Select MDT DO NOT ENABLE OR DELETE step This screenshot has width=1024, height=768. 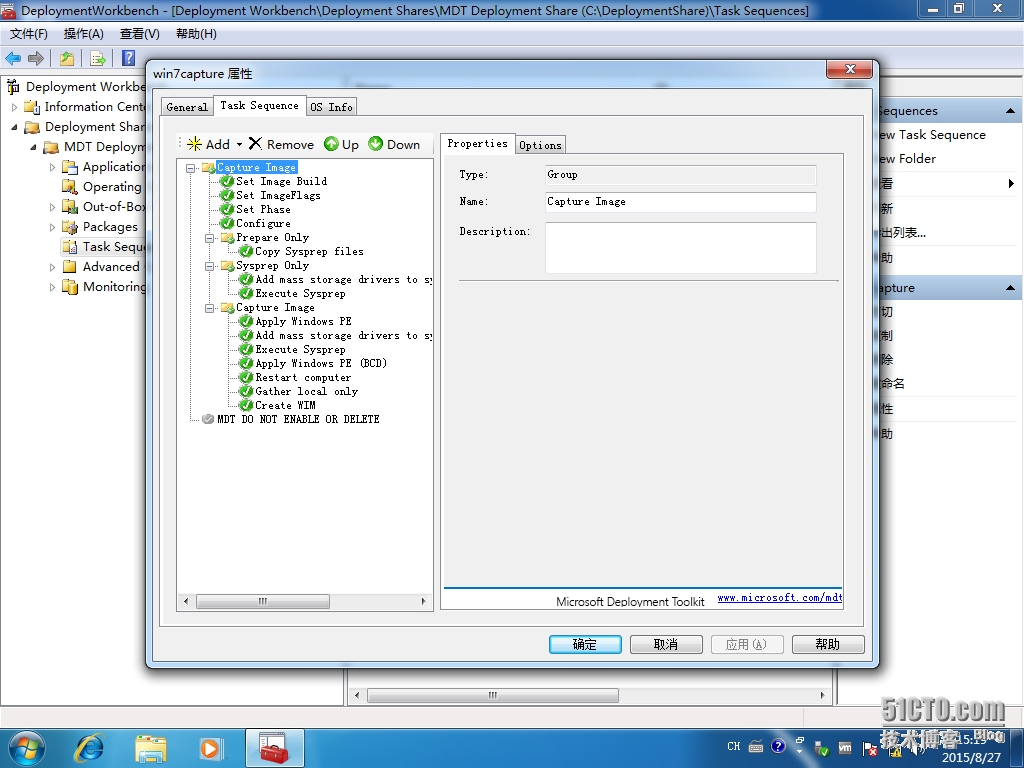pyautogui.click(x=298, y=419)
